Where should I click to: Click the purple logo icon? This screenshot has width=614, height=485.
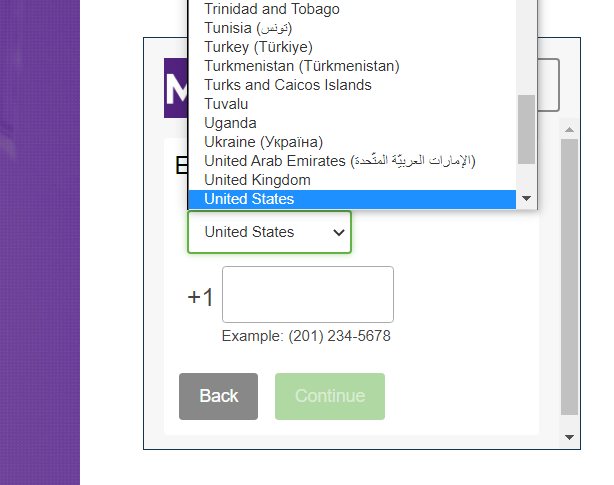176,89
